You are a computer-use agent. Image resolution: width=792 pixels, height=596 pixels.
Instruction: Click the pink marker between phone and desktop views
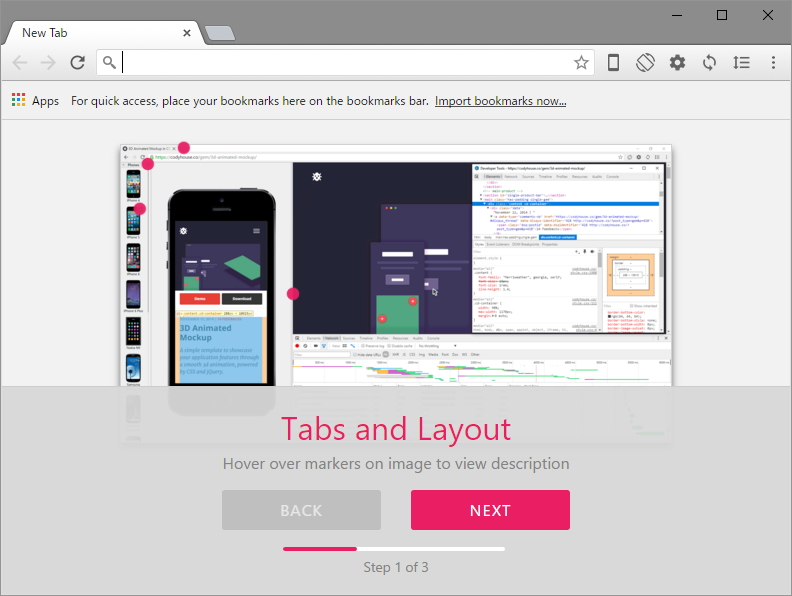293,293
